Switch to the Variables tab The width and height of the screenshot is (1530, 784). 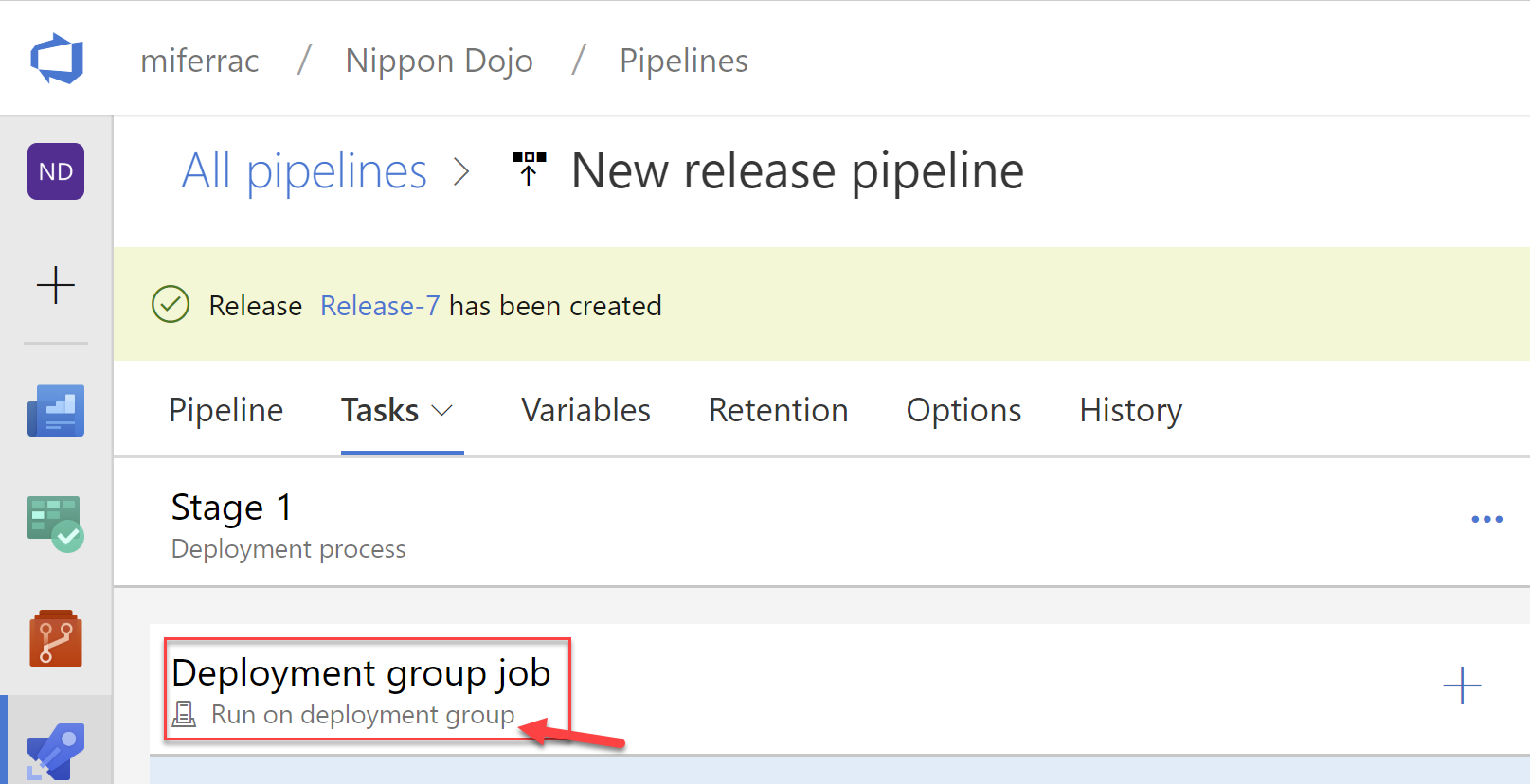pos(585,410)
